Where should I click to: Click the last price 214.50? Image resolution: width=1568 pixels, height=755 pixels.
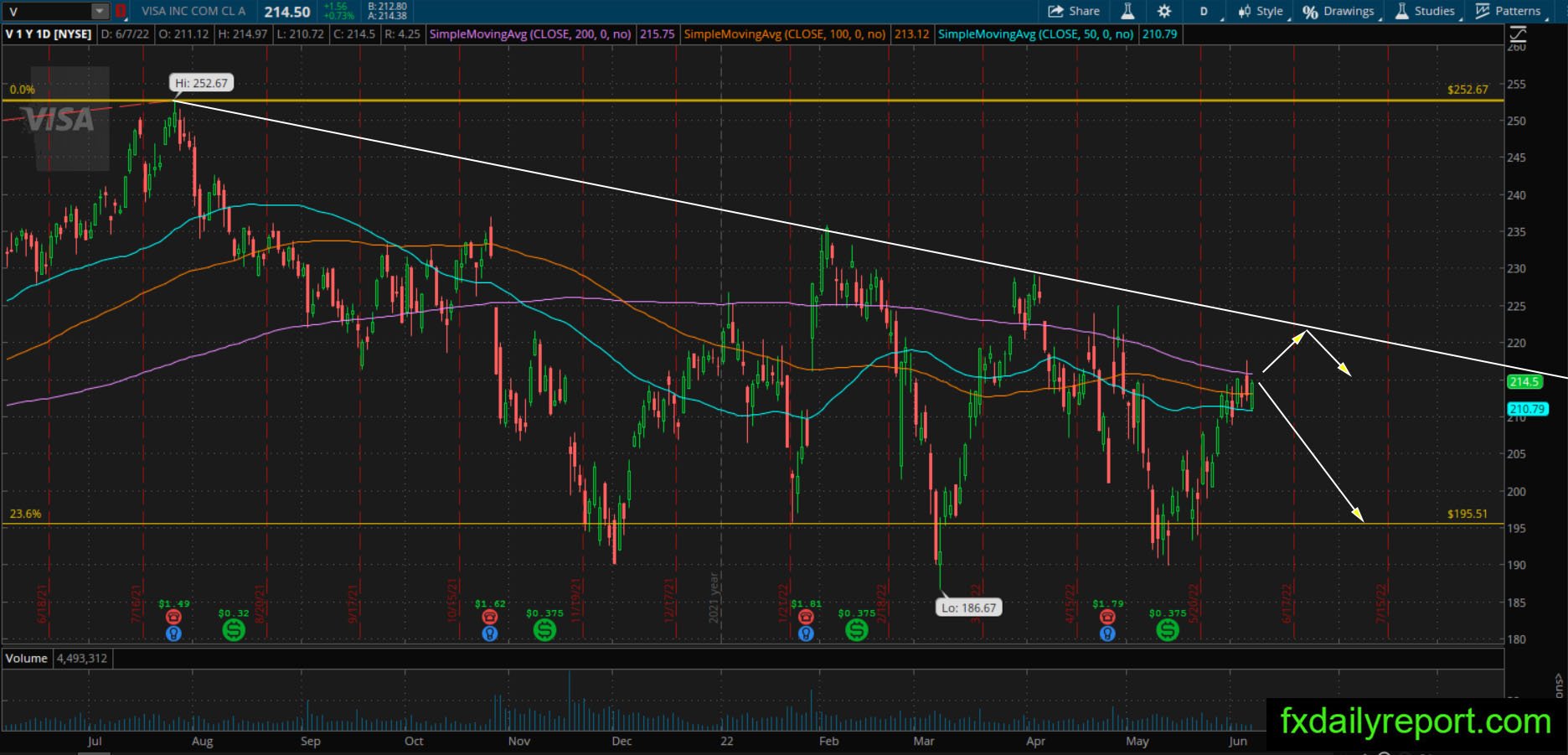(287, 12)
